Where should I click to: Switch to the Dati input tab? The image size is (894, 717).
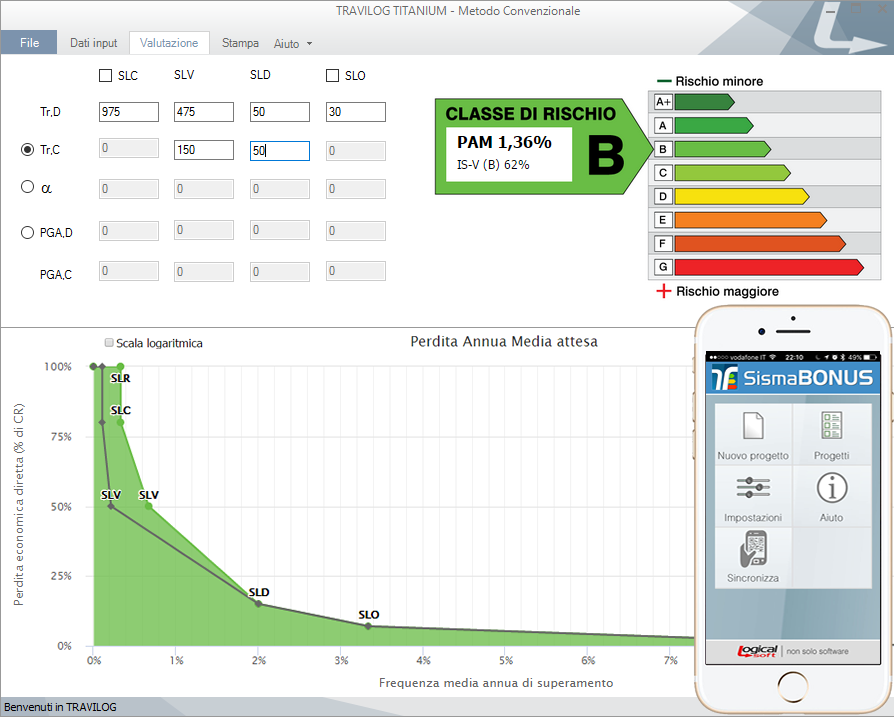point(93,43)
